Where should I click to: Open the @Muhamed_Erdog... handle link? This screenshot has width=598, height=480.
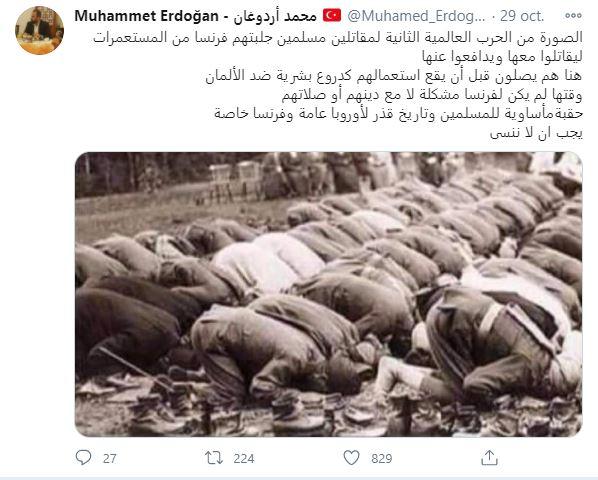[416, 16]
